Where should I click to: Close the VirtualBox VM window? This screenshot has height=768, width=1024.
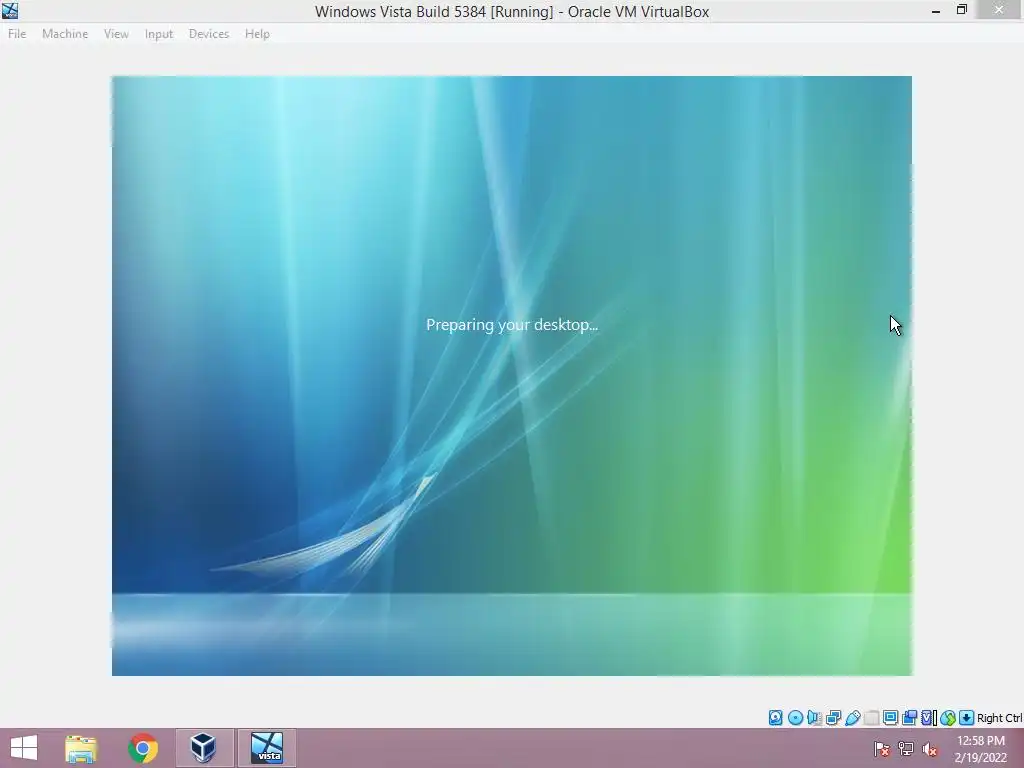click(999, 10)
